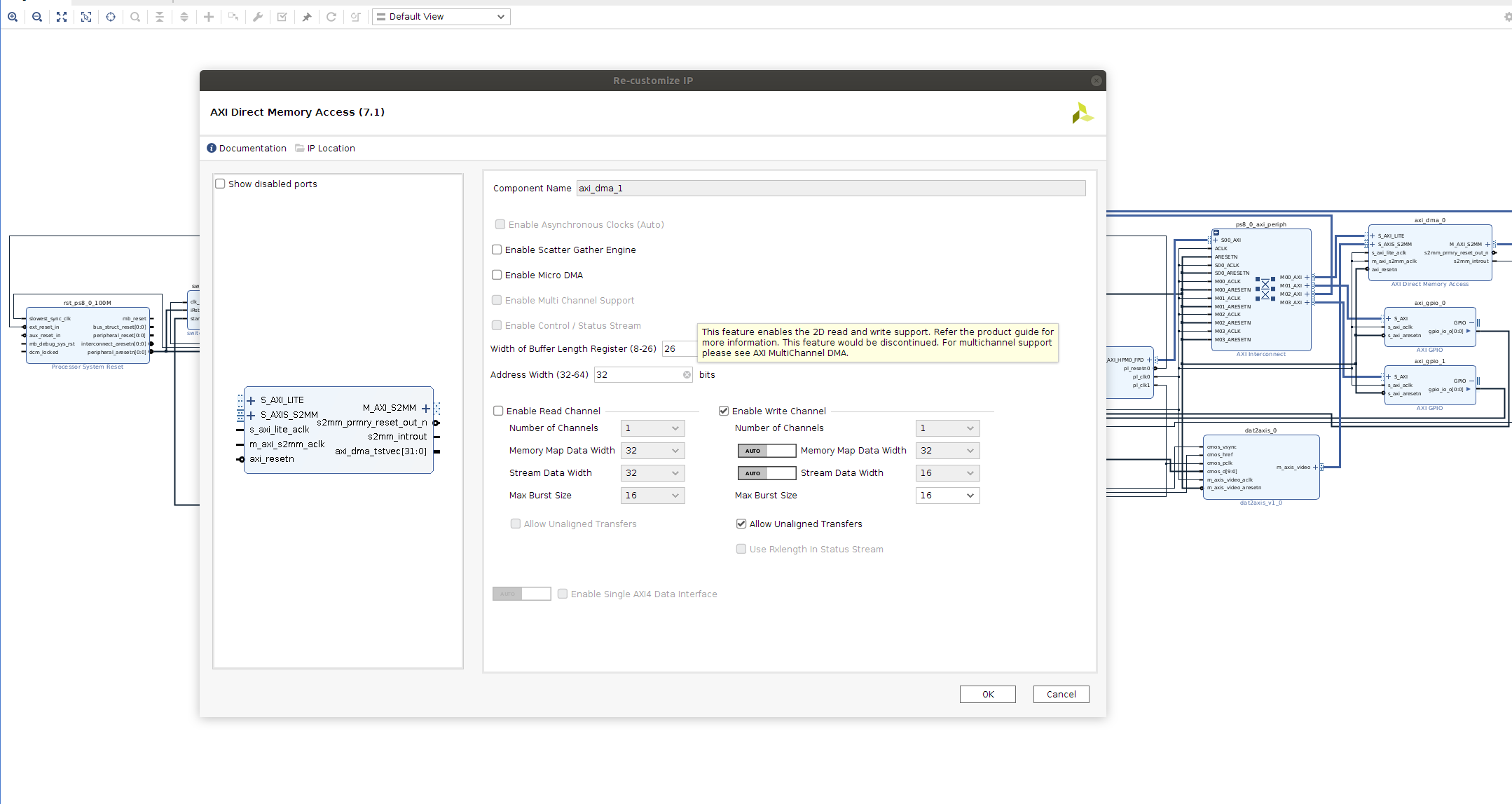Click the pin toolbar icon

coord(307,17)
